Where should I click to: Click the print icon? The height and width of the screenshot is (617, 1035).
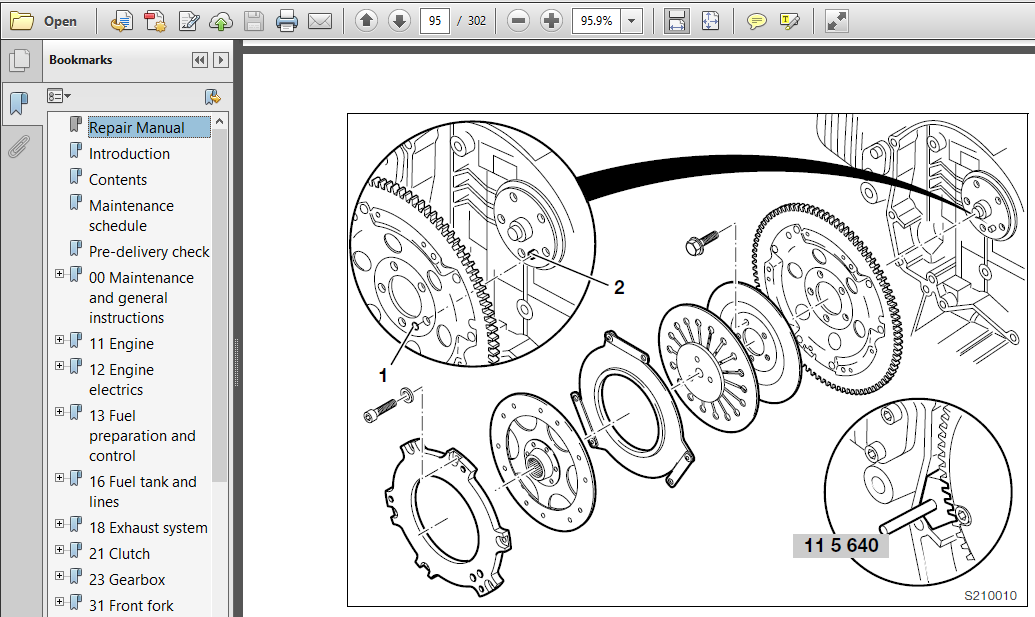click(287, 21)
